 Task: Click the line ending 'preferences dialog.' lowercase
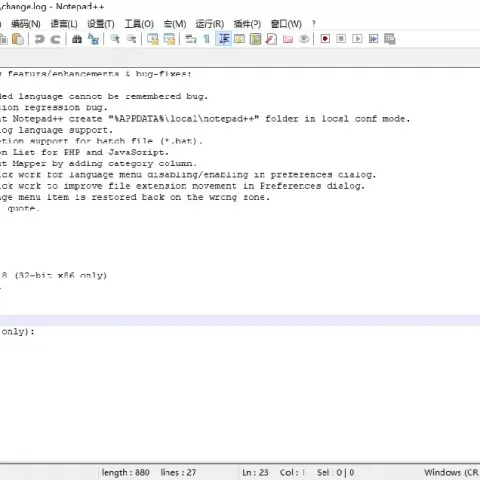[188, 175]
